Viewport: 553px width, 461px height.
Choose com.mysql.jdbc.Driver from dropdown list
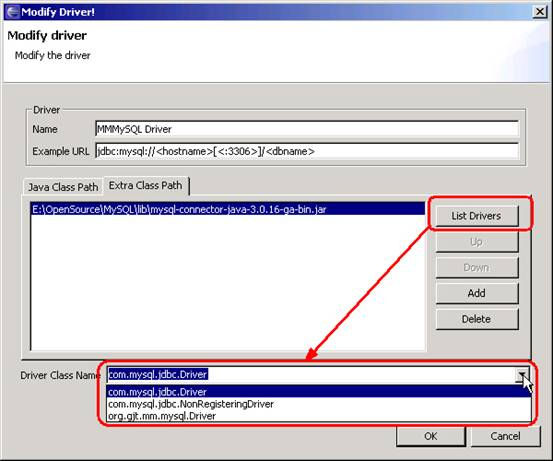319,392
